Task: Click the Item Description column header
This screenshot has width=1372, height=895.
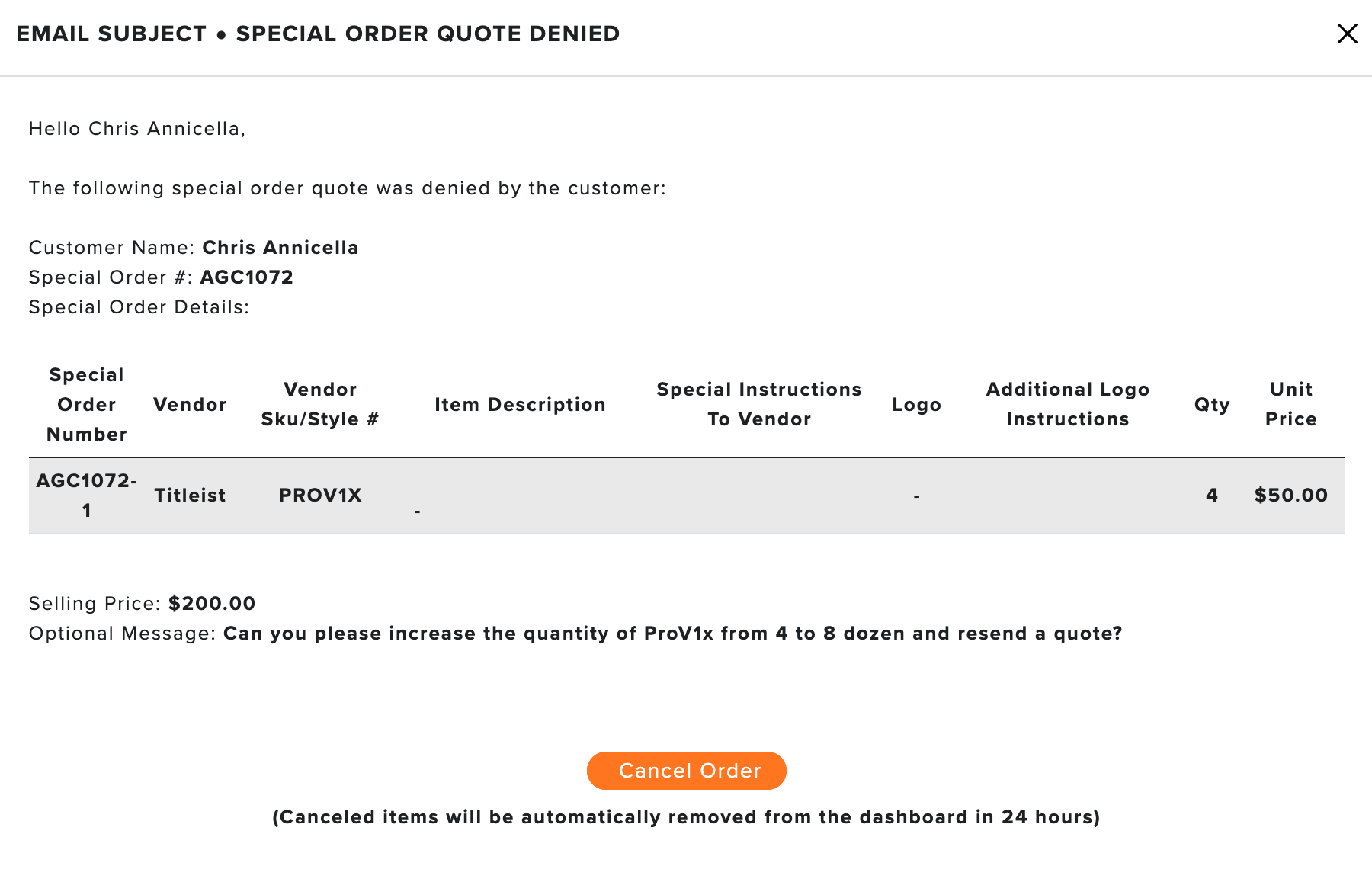Action: (x=520, y=405)
